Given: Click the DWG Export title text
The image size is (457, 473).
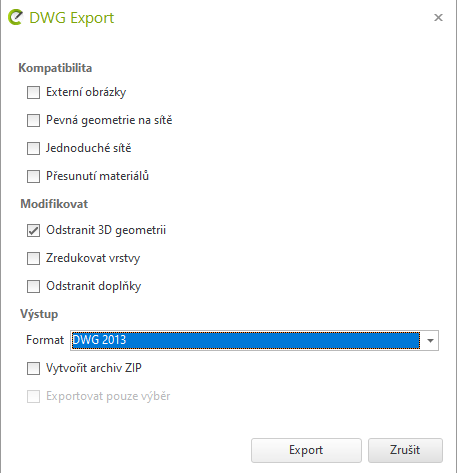Looking at the screenshot, I should pos(72,18).
